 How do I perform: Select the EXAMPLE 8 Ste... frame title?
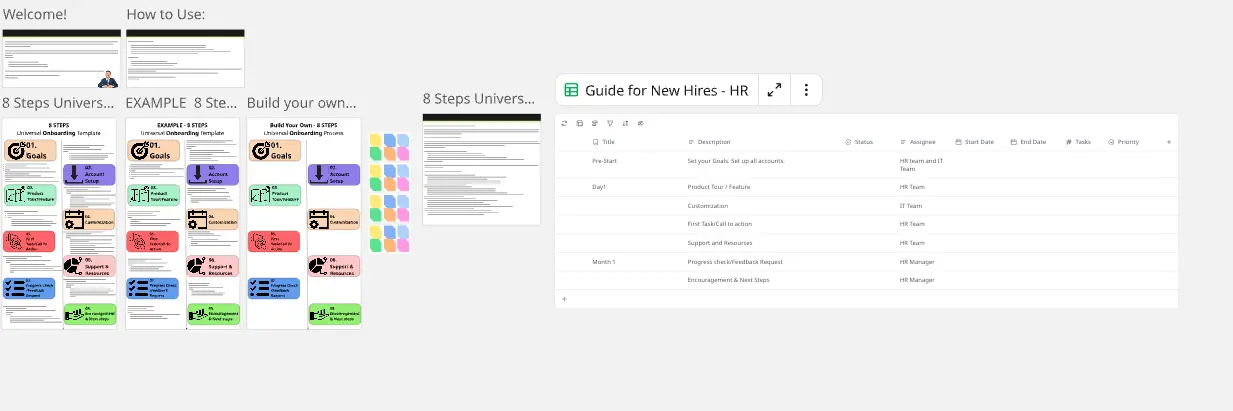(x=182, y=103)
